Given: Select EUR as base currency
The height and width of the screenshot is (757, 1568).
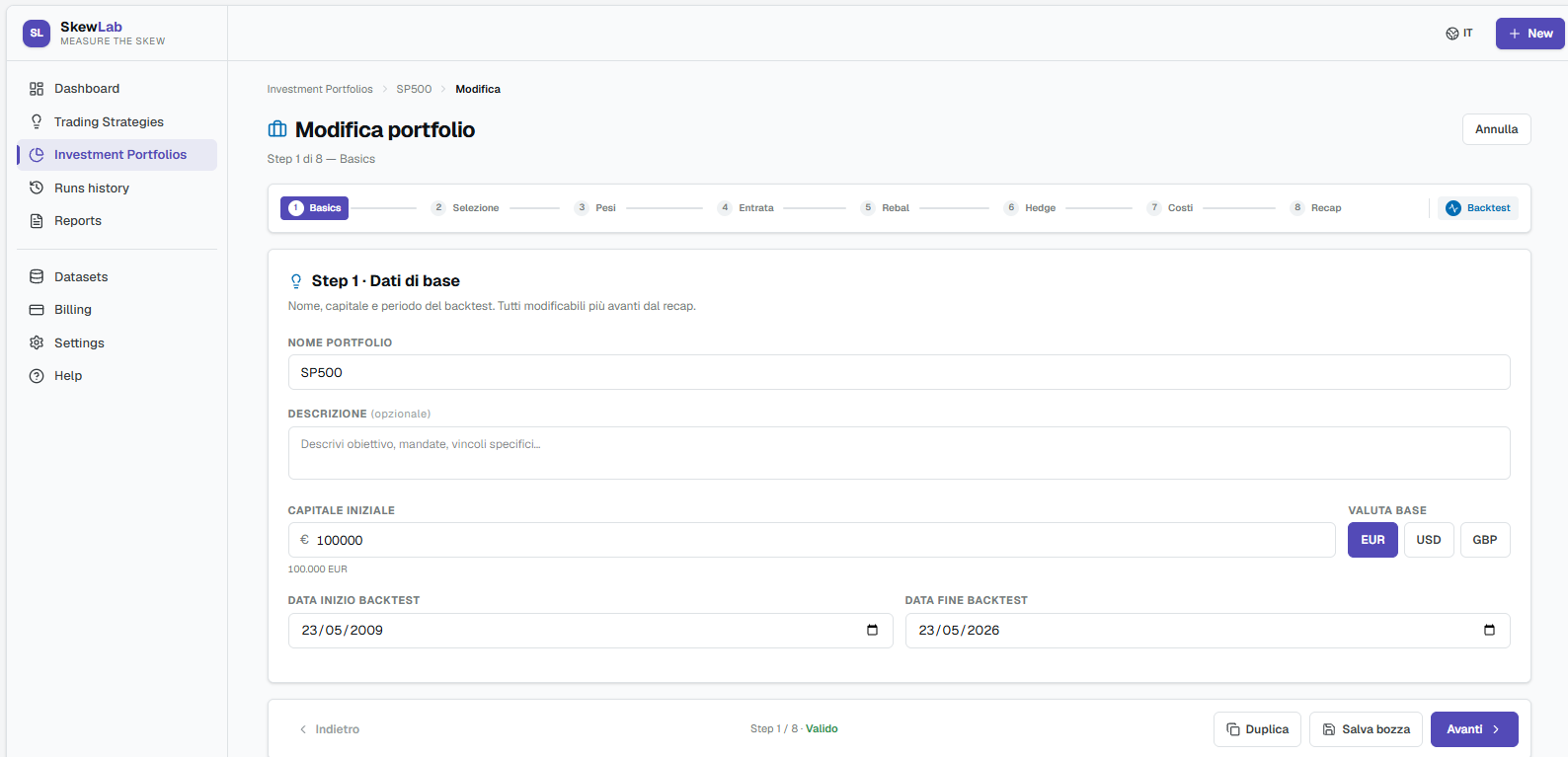Looking at the screenshot, I should 1372,540.
